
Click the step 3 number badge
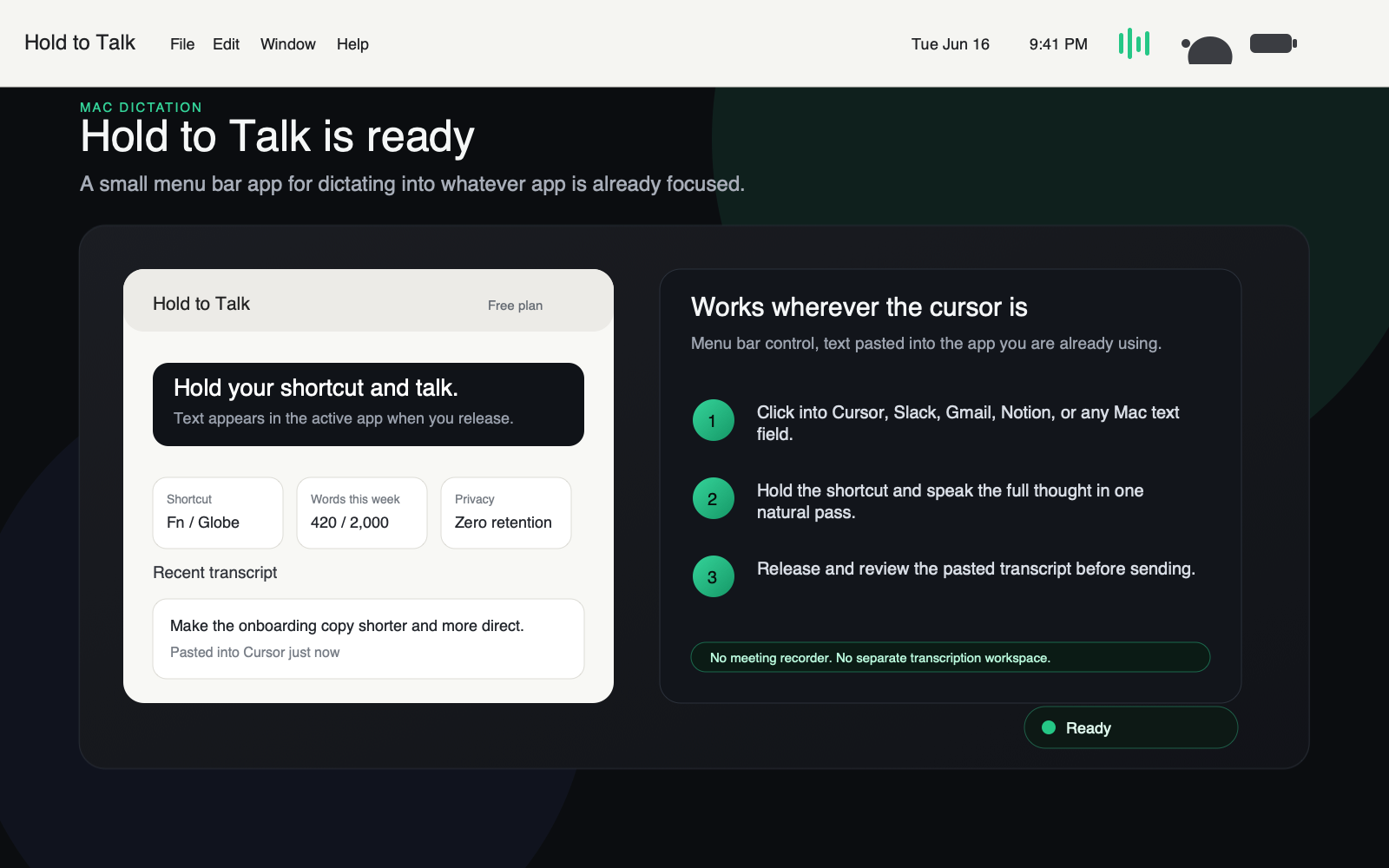coord(714,576)
